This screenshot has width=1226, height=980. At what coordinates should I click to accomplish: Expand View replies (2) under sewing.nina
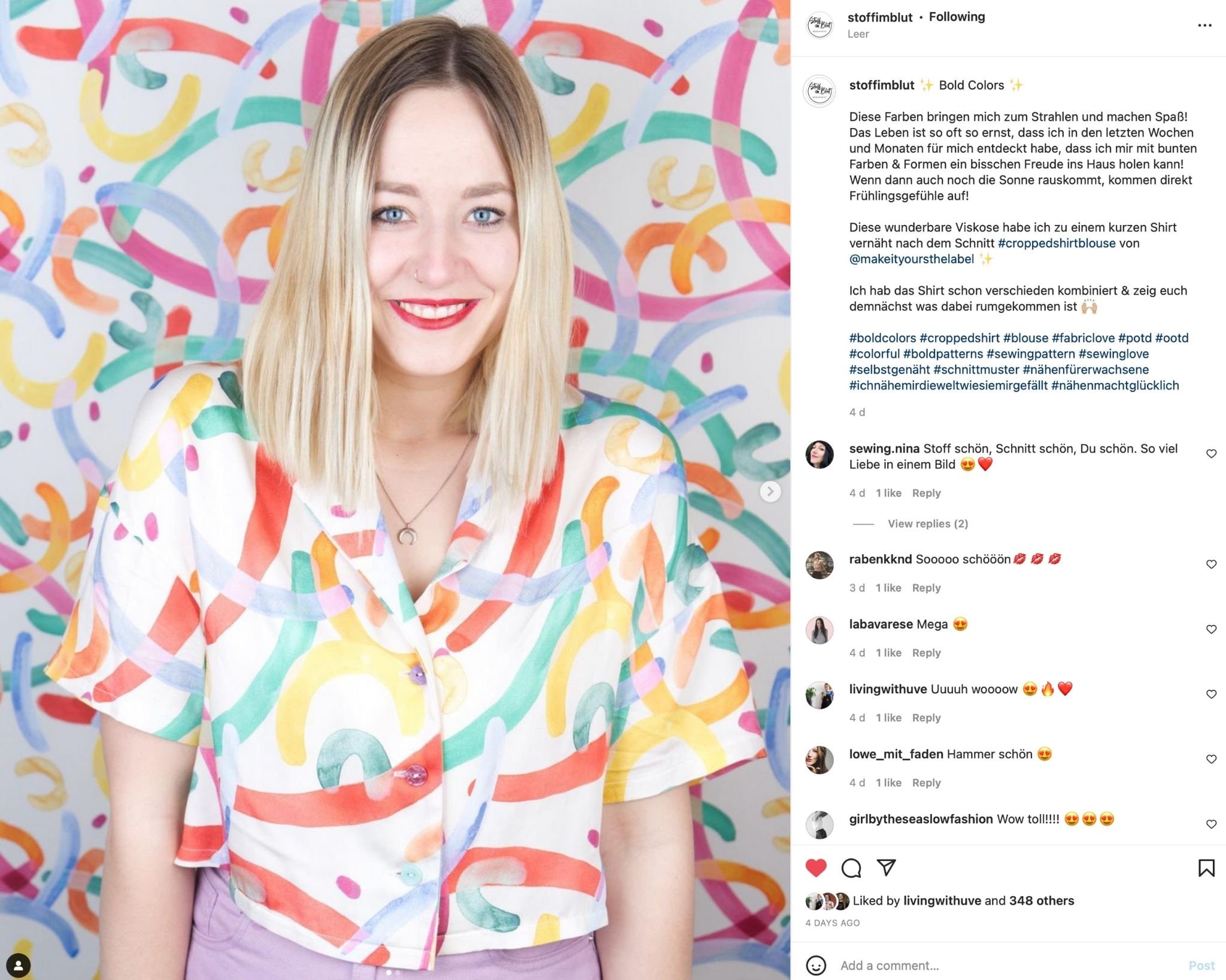pos(927,524)
